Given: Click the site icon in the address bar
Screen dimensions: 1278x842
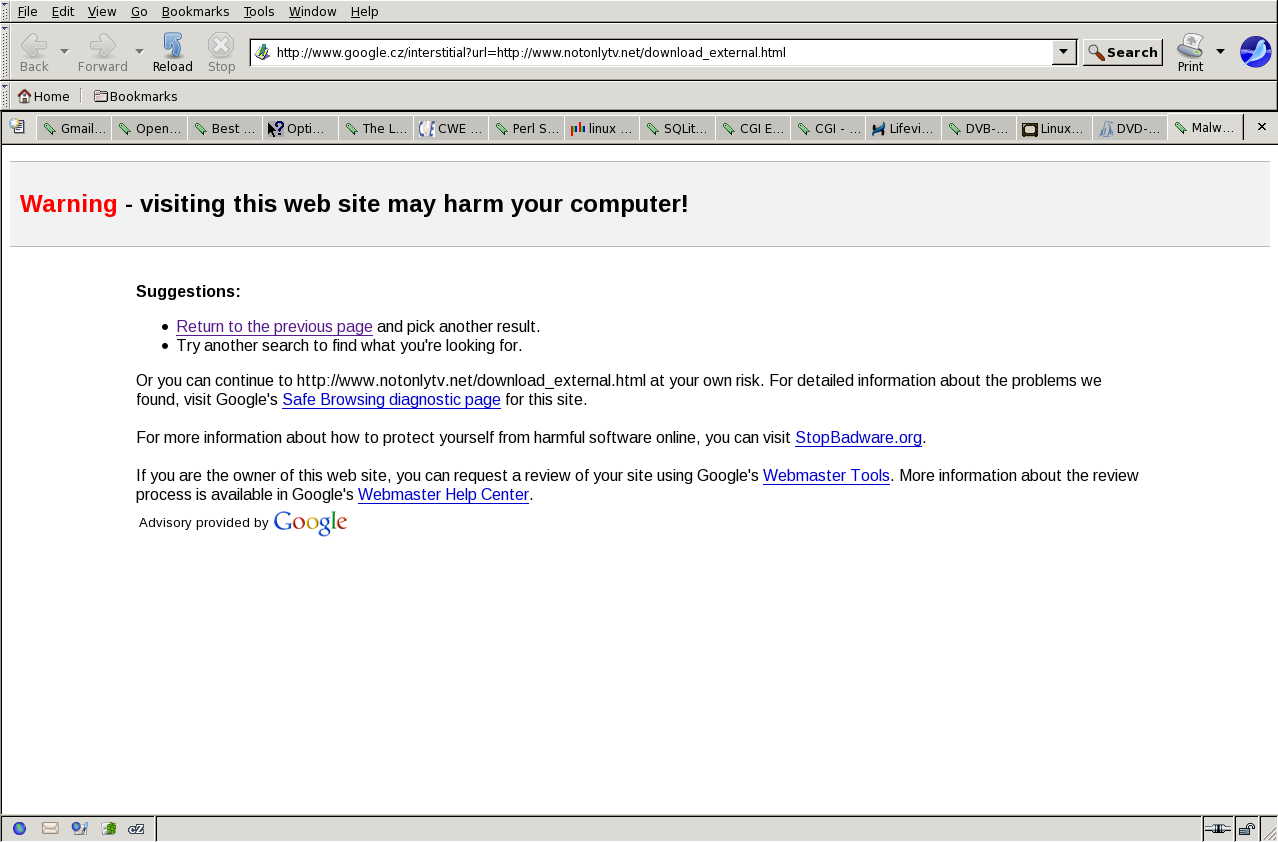Looking at the screenshot, I should coord(263,52).
